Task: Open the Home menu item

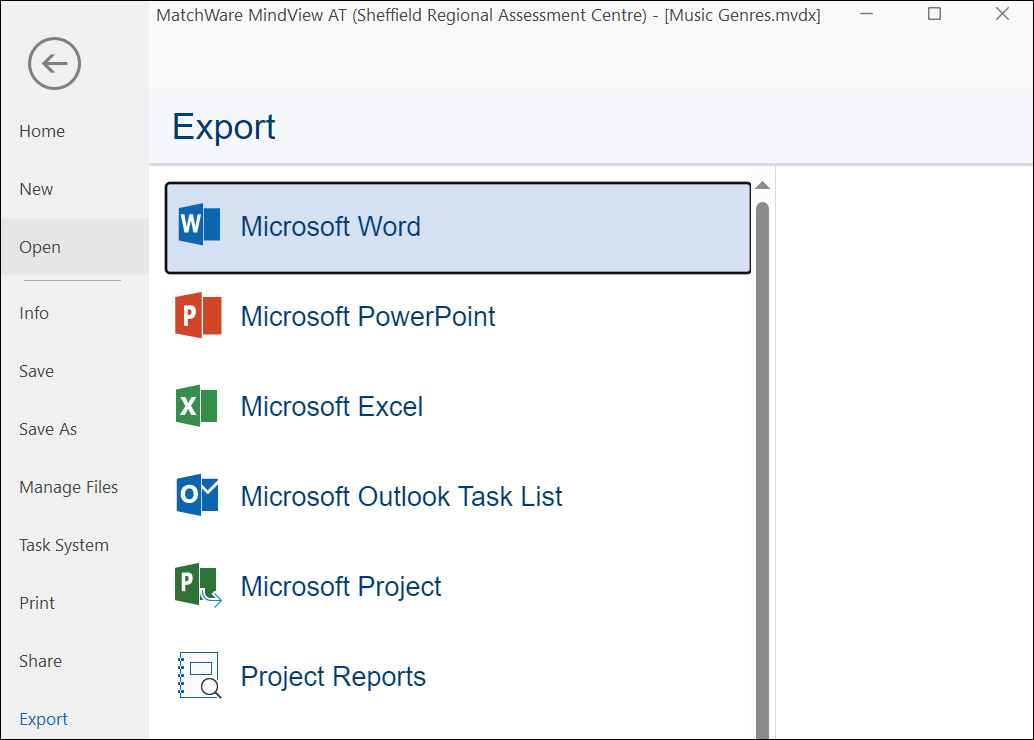Action: [42, 131]
